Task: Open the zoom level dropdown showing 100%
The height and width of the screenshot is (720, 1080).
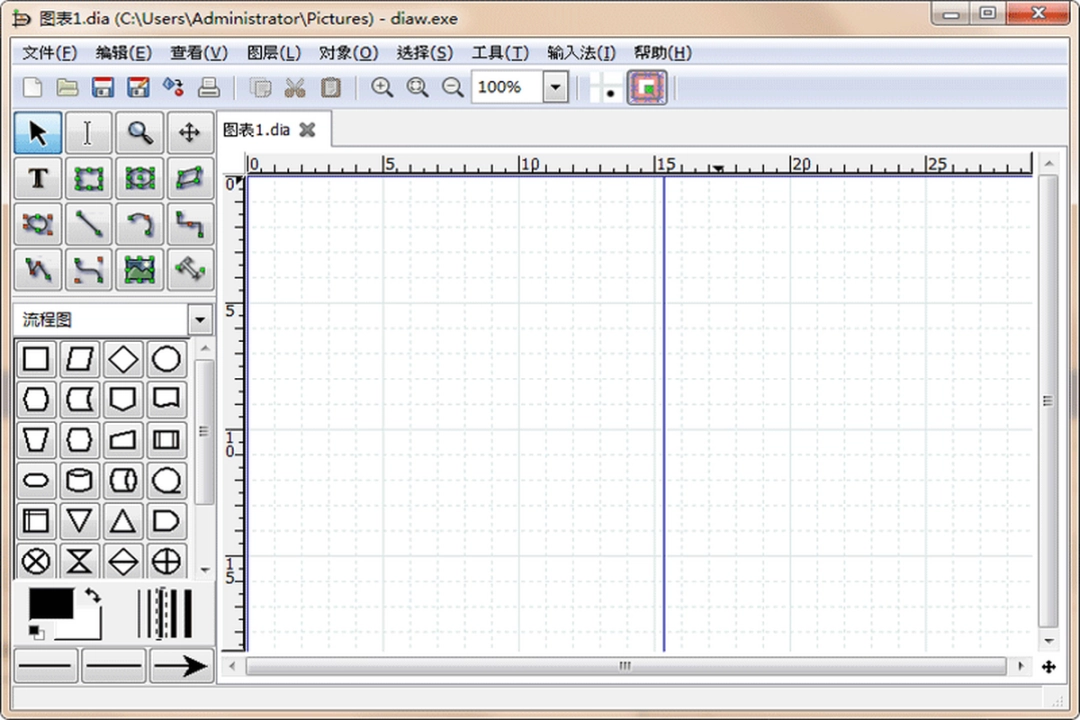Action: 555,88
